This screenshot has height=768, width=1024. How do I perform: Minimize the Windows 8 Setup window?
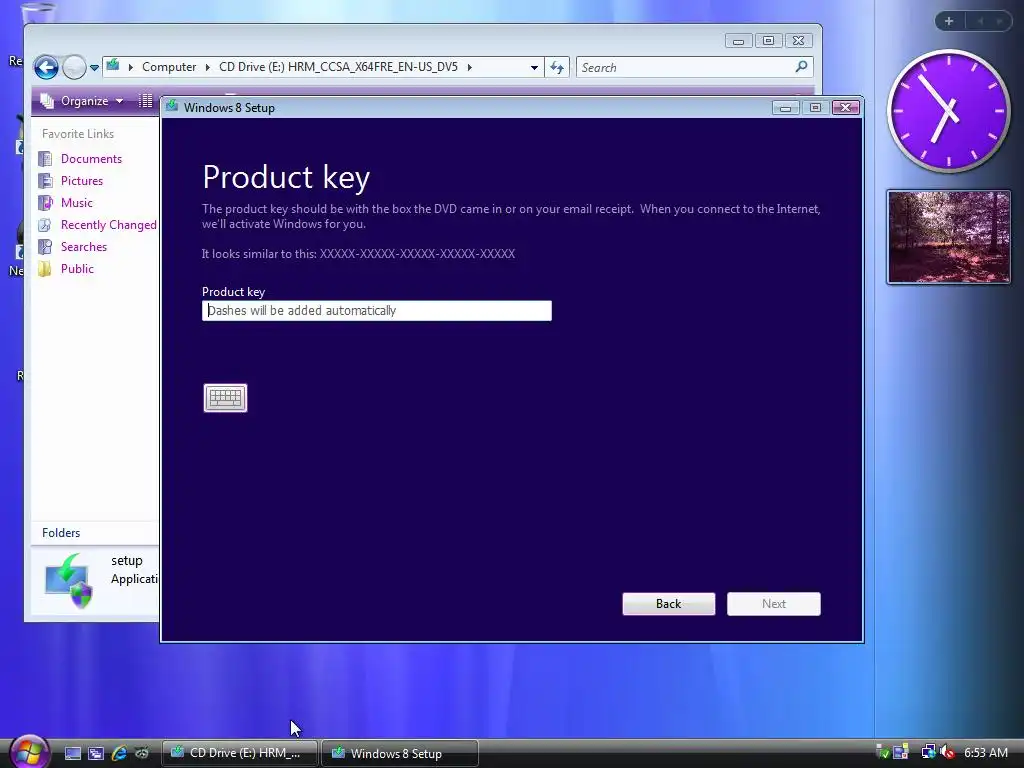tap(786, 108)
